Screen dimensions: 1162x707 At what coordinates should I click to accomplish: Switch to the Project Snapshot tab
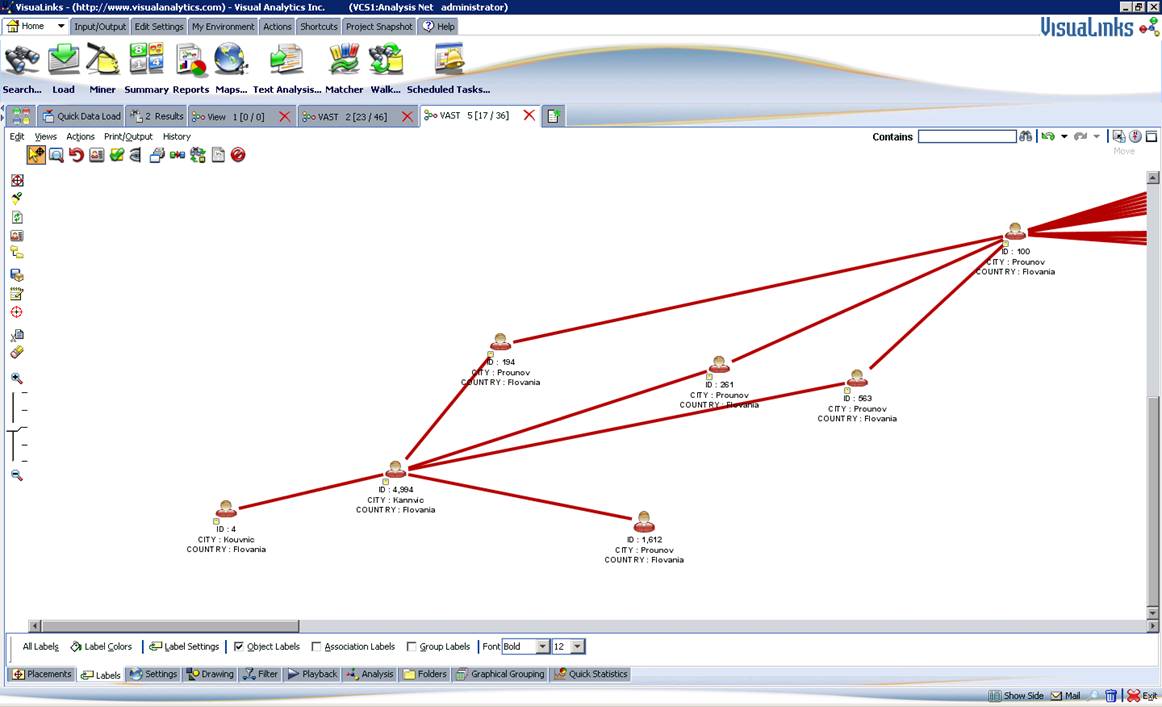pos(379,26)
